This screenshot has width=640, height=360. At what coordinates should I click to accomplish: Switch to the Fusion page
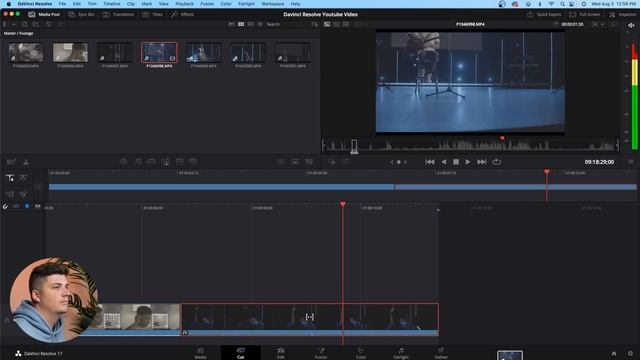(x=321, y=353)
